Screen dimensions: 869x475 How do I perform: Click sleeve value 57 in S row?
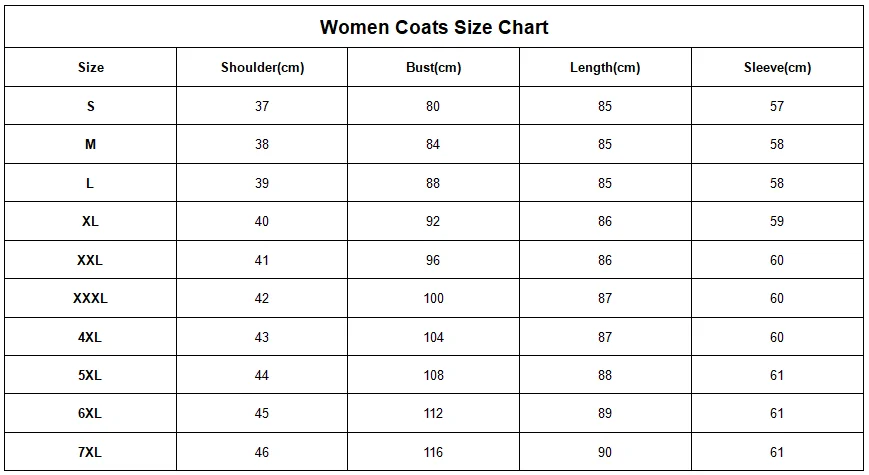click(x=777, y=106)
